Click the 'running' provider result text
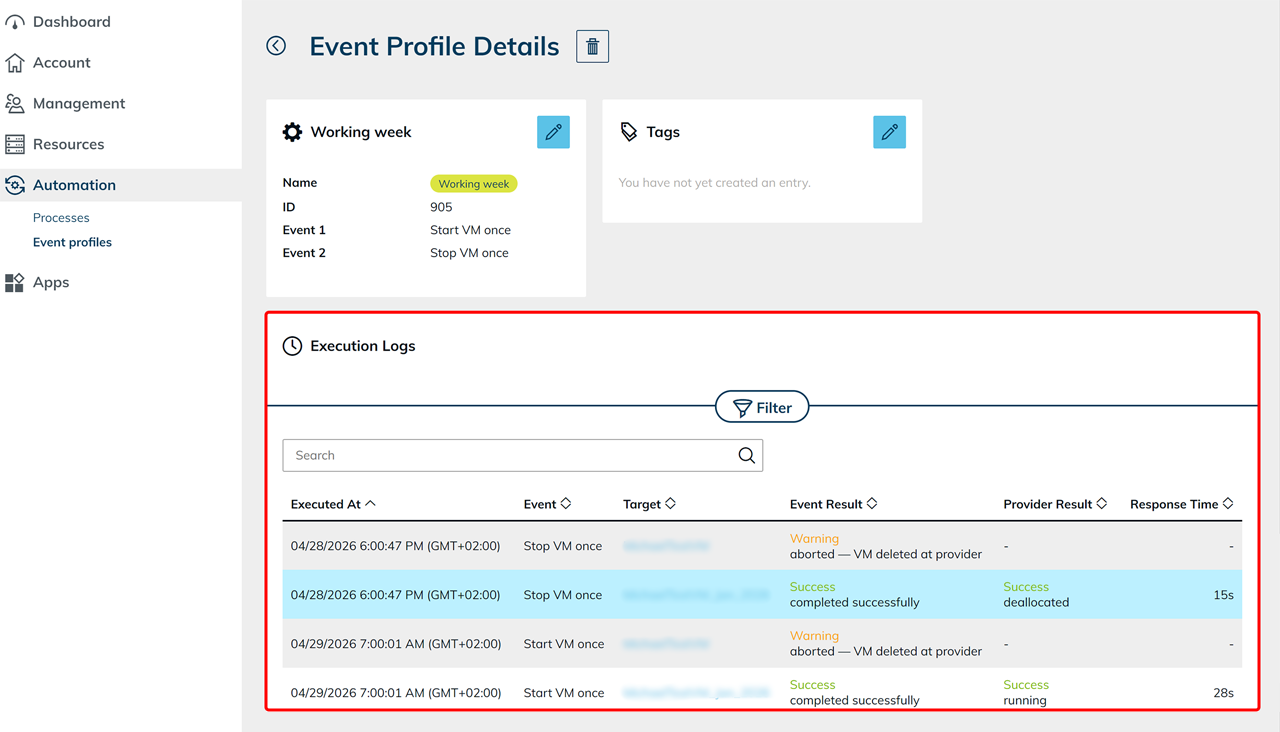1280x732 pixels. click(1025, 701)
